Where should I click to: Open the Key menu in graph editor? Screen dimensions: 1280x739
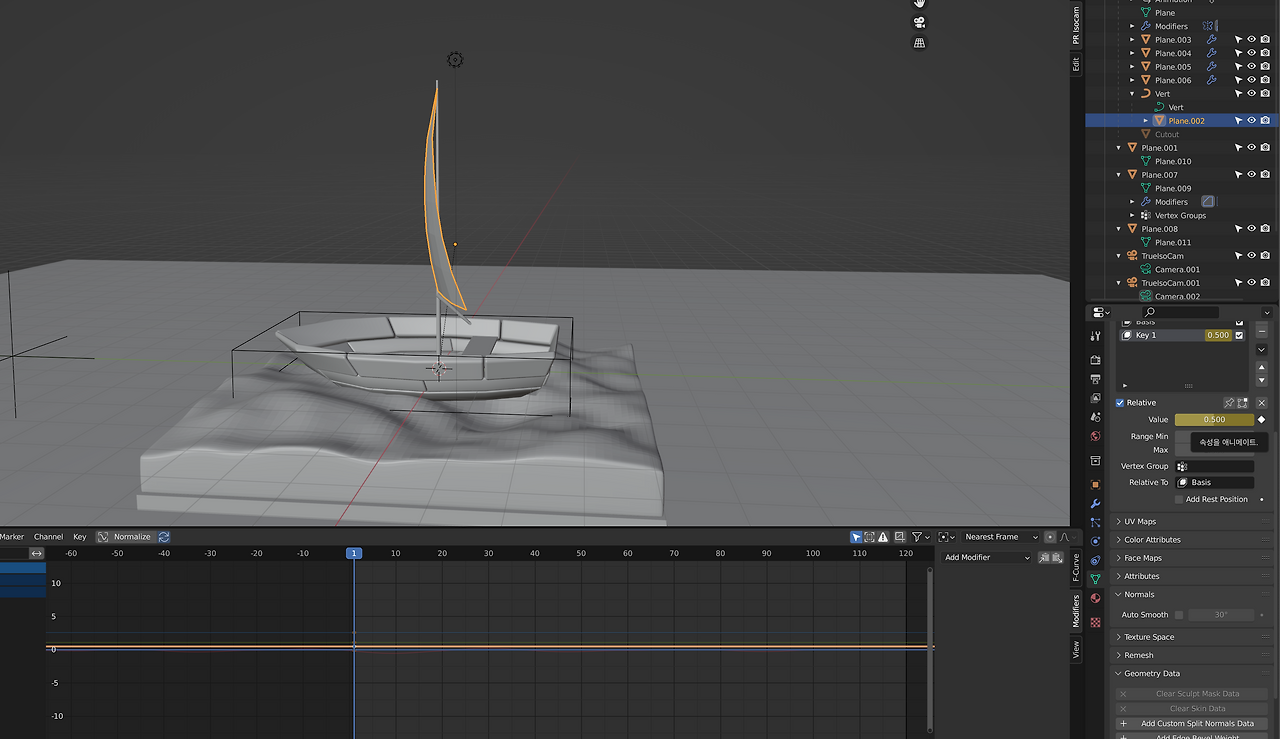coord(80,537)
